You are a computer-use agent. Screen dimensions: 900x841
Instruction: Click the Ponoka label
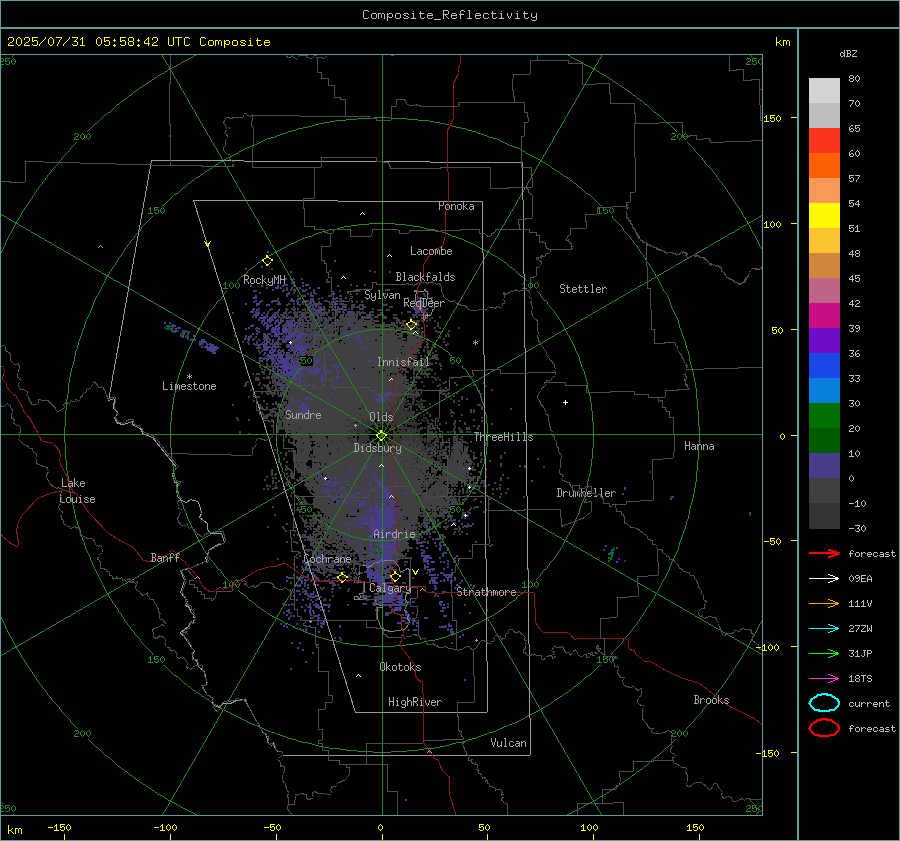pos(456,206)
